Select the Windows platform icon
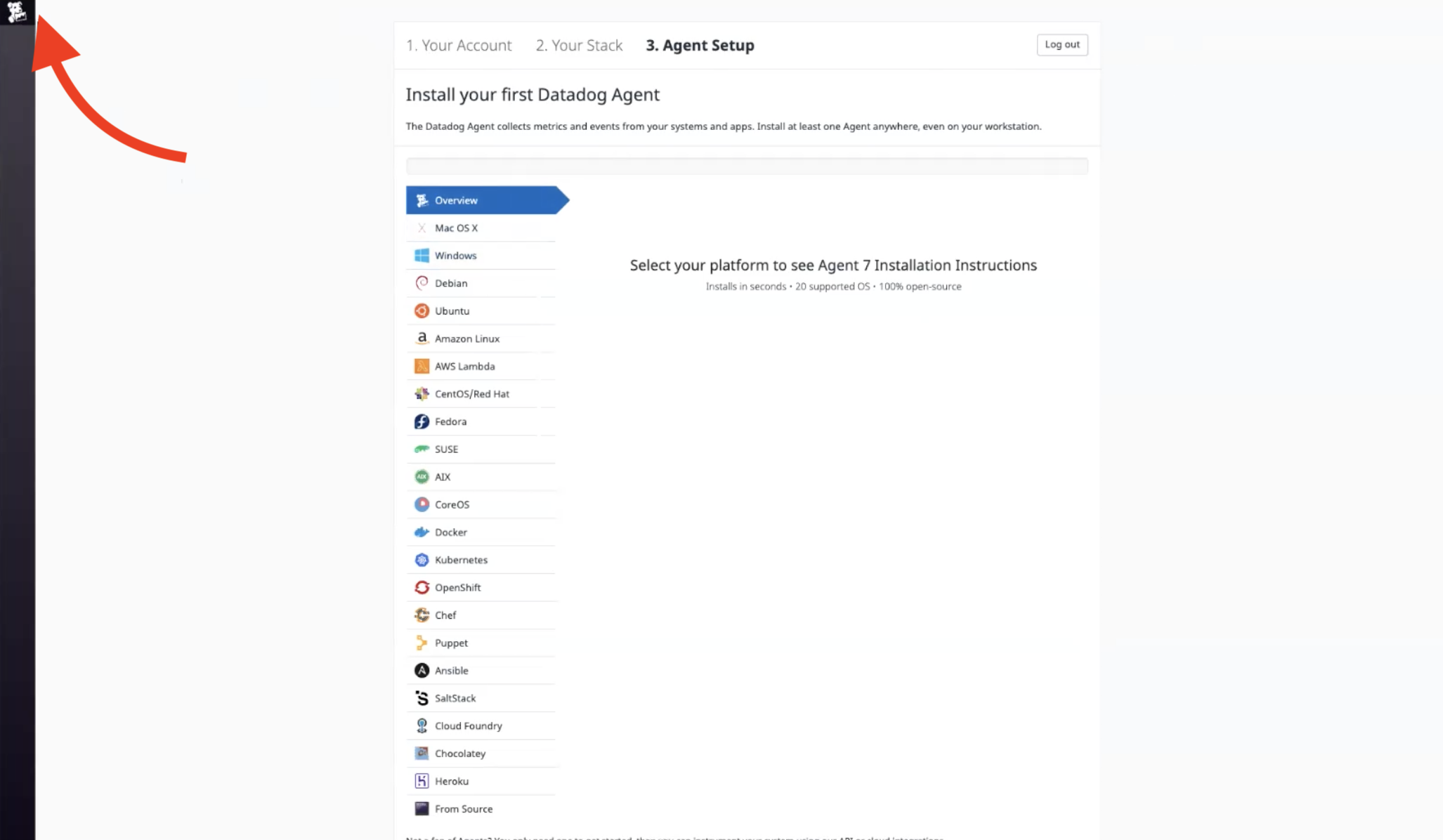The image size is (1443, 840). tap(422, 256)
